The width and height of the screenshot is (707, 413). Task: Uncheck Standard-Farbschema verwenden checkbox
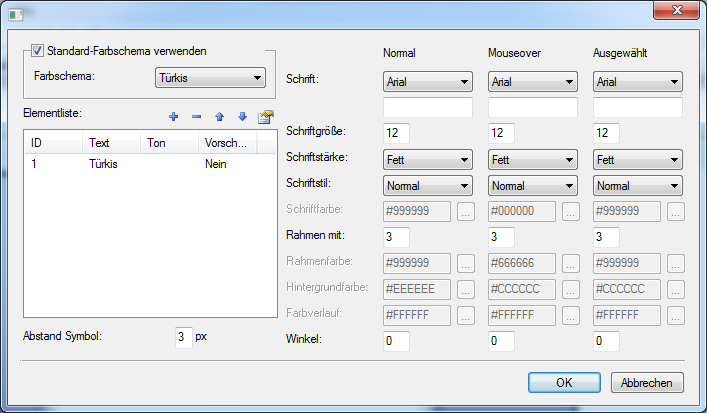[x=37, y=50]
